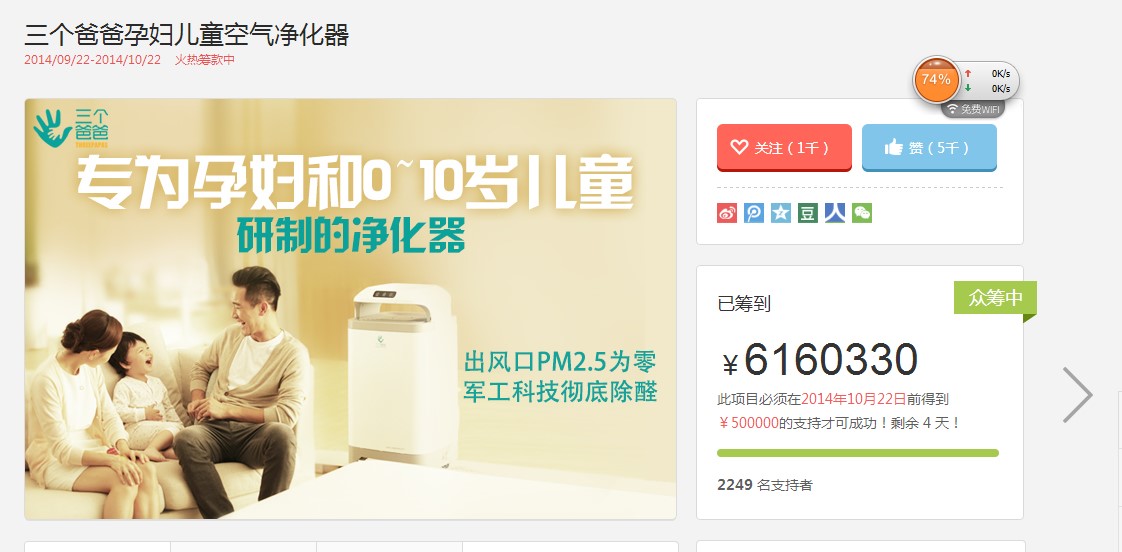This screenshot has width=1122, height=552.
Task: Click the 众筹中 status ribbon
Action: pyautogui.click(x=995, y=298)
